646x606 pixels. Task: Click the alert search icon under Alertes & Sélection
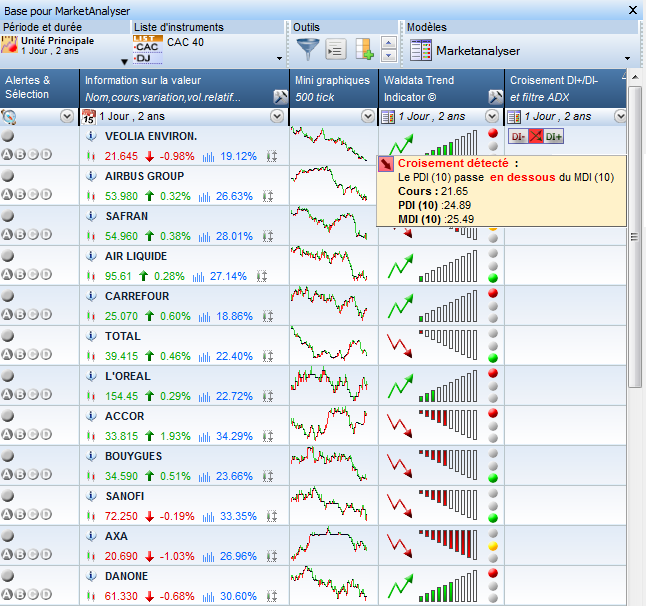click(x=9, y=117)
